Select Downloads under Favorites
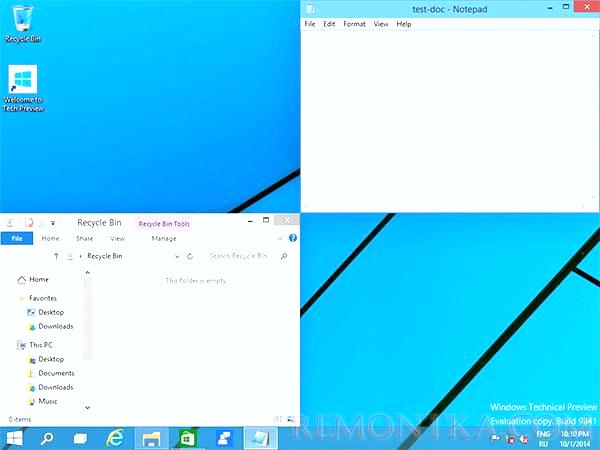The height and width of the screenshot is (450, 600). point(50,326)
